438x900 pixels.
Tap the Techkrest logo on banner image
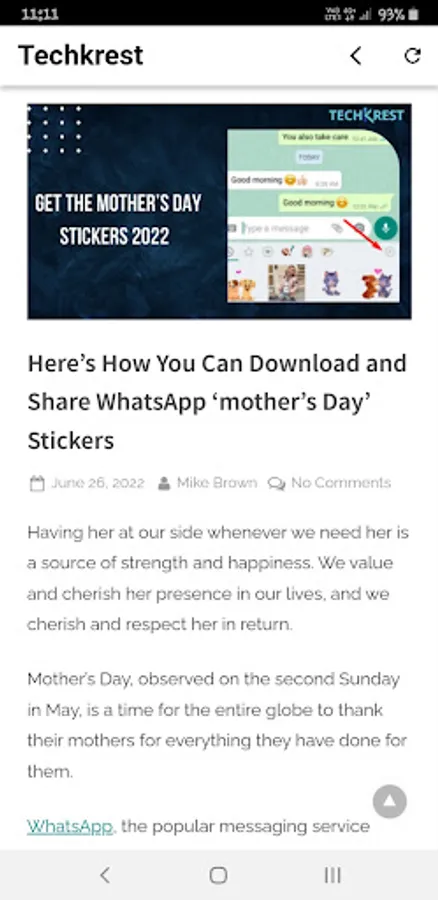pos(366,115)
